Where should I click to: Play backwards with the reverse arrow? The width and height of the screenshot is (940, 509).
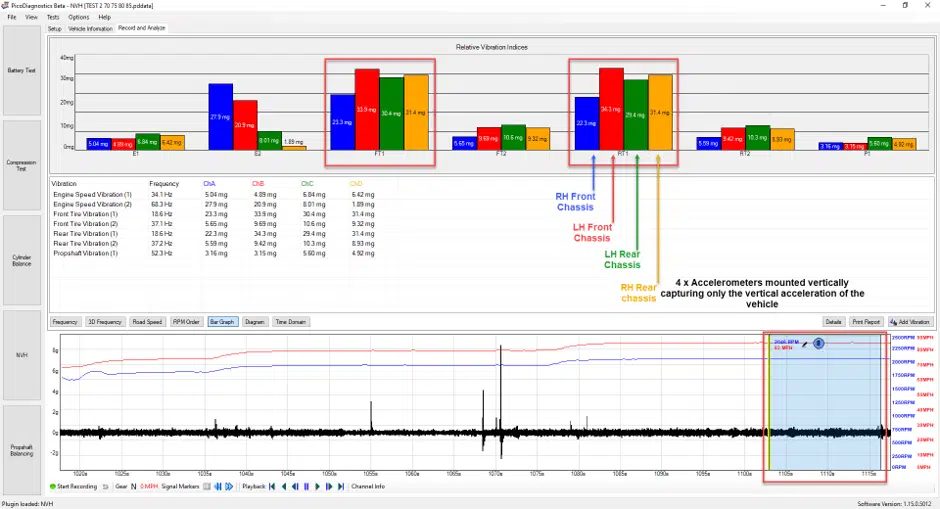tap(284, 487)
